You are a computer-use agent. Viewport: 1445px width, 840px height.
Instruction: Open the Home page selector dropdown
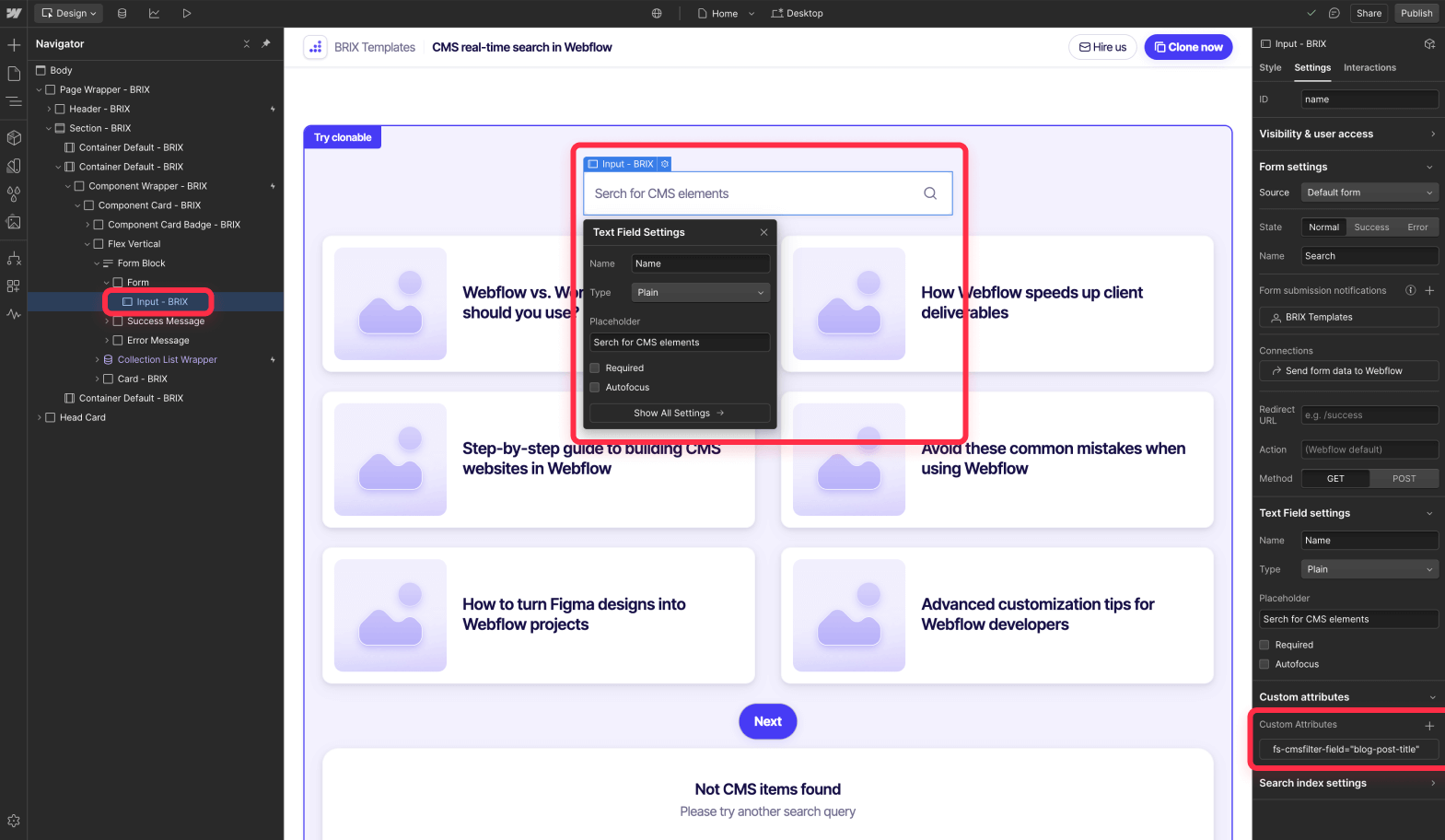point(726,13)
